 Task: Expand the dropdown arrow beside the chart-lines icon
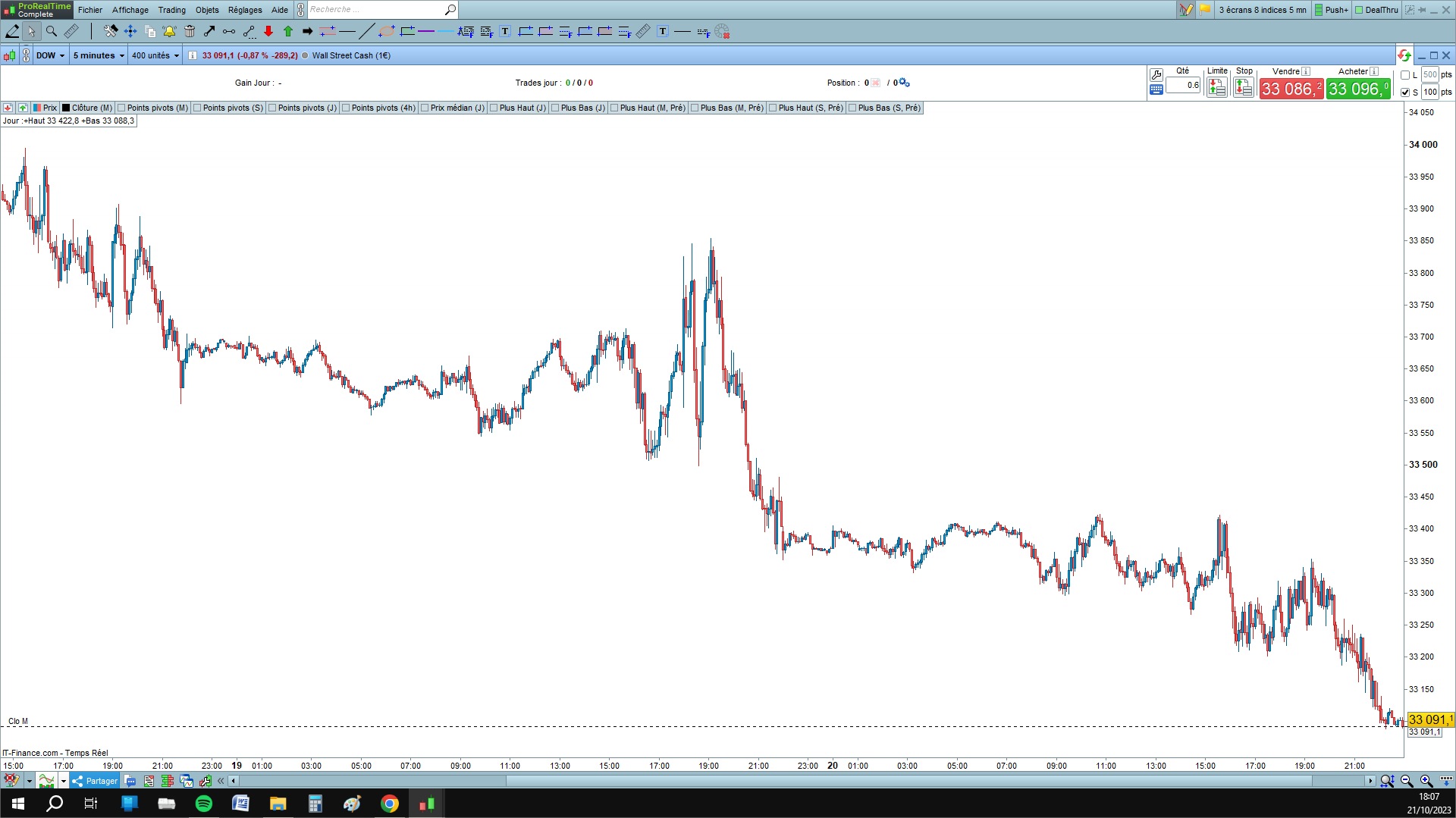[x=64, y=781]
